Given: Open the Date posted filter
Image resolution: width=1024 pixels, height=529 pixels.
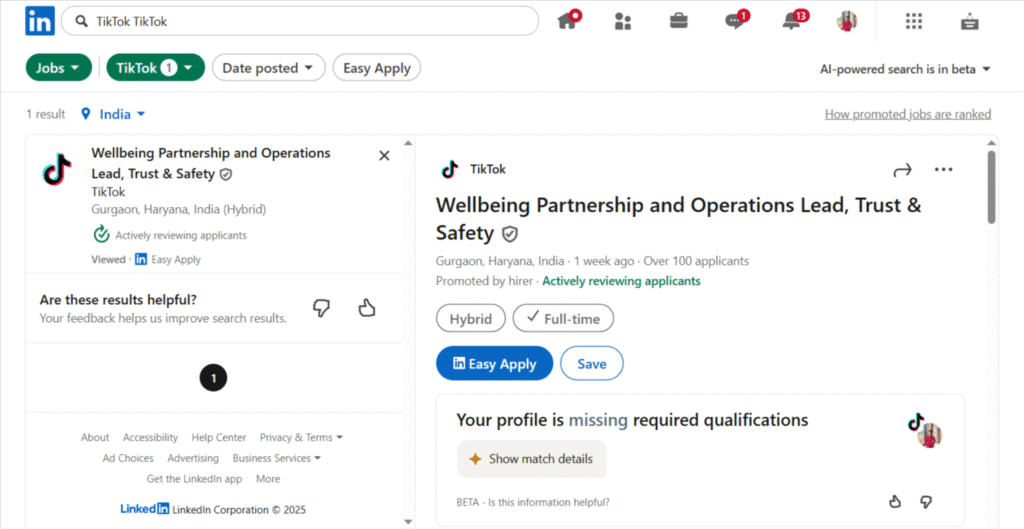Looking at the screenshot, I should pyautogui.click(x=268, y=68).
